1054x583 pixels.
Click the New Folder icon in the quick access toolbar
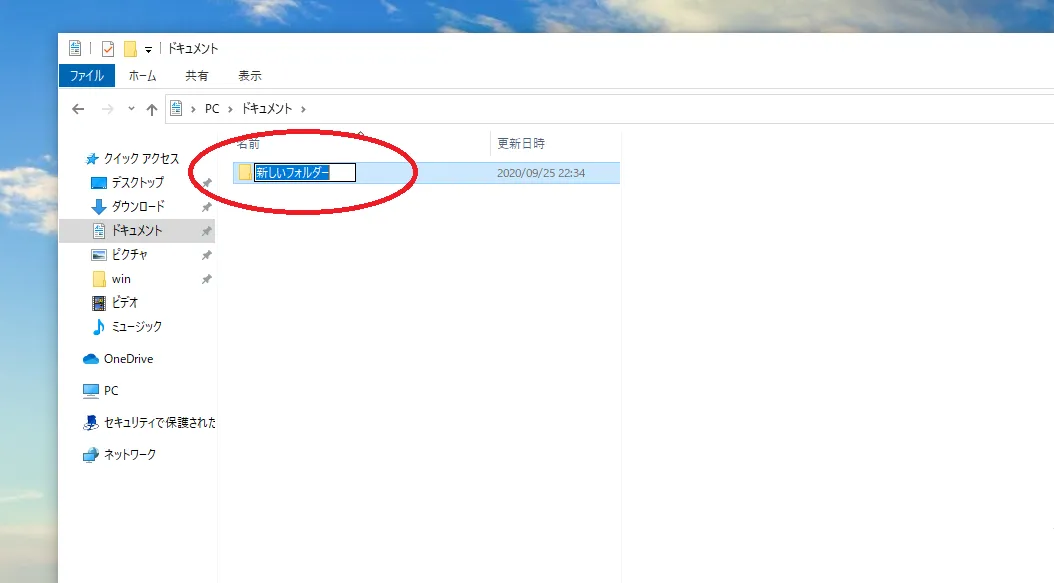(x=130, y=48)
